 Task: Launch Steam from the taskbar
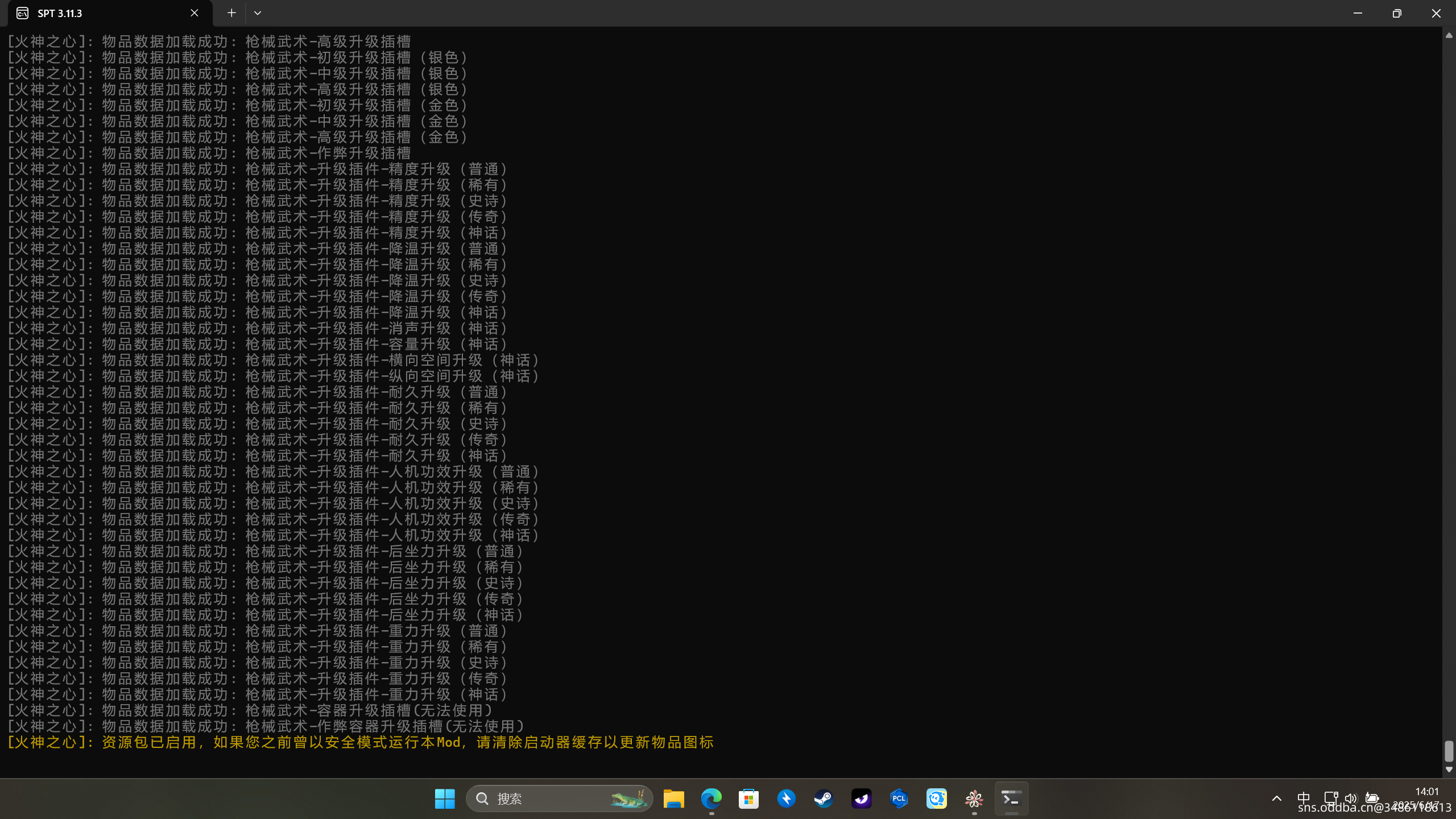824,799
